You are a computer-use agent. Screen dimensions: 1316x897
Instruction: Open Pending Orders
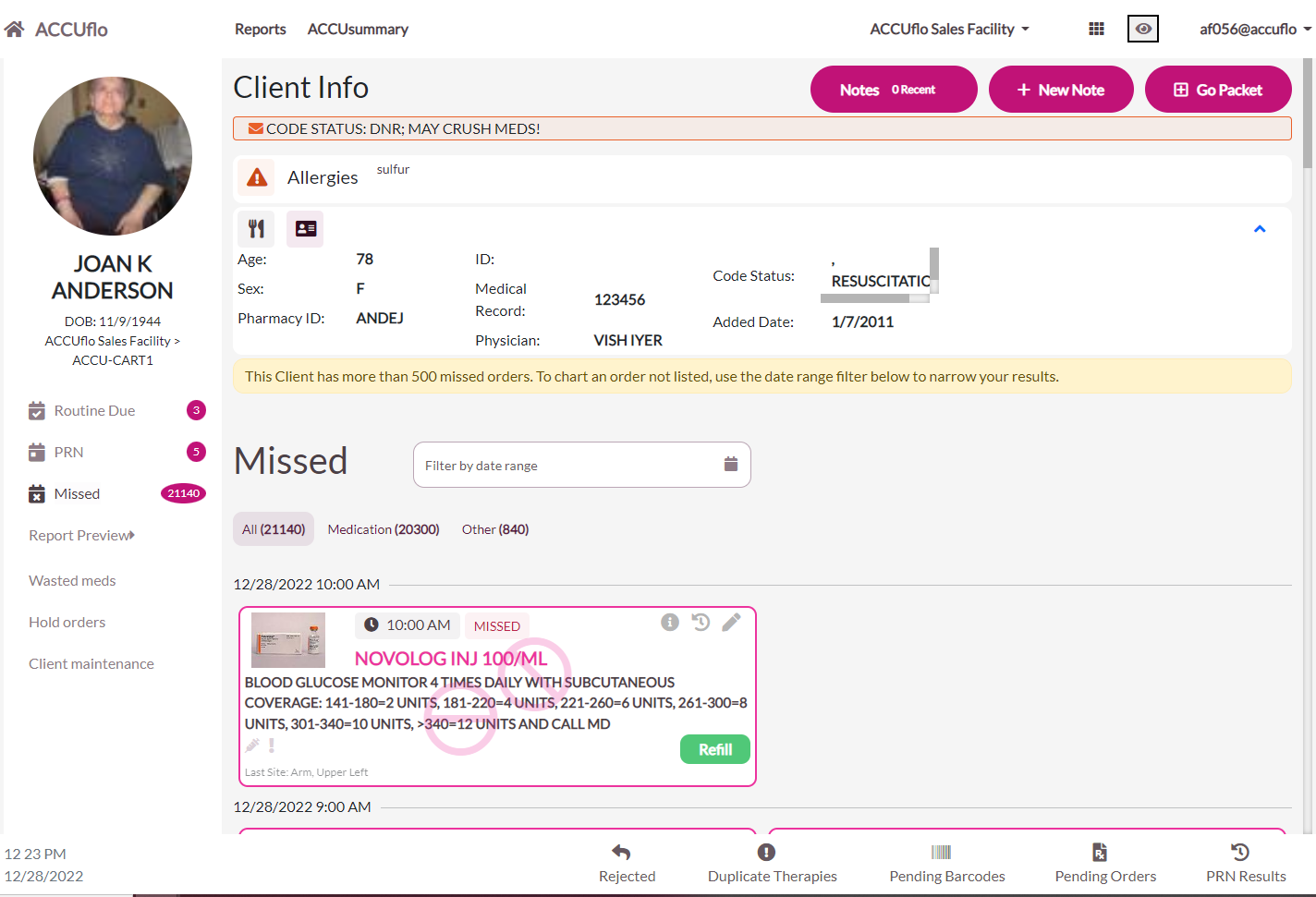(x=1105, y=864)
